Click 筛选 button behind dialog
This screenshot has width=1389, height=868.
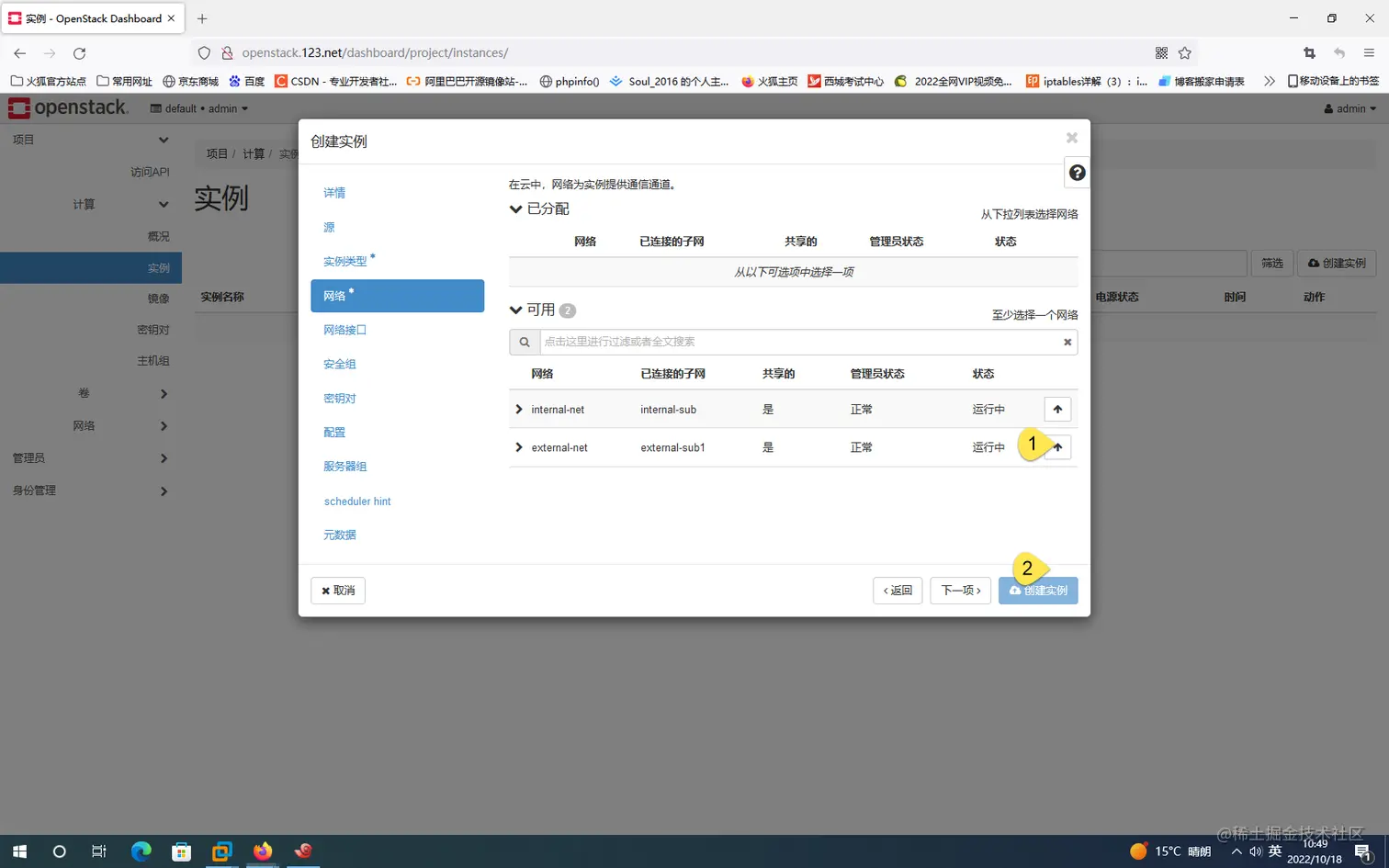tap(1272, 264)
